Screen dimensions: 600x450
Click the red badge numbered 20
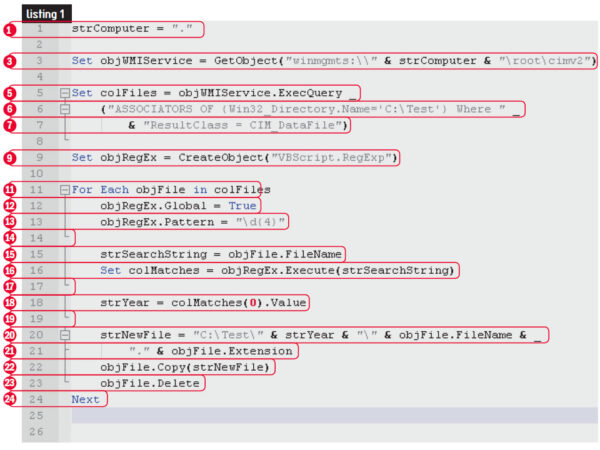(9, 334)
